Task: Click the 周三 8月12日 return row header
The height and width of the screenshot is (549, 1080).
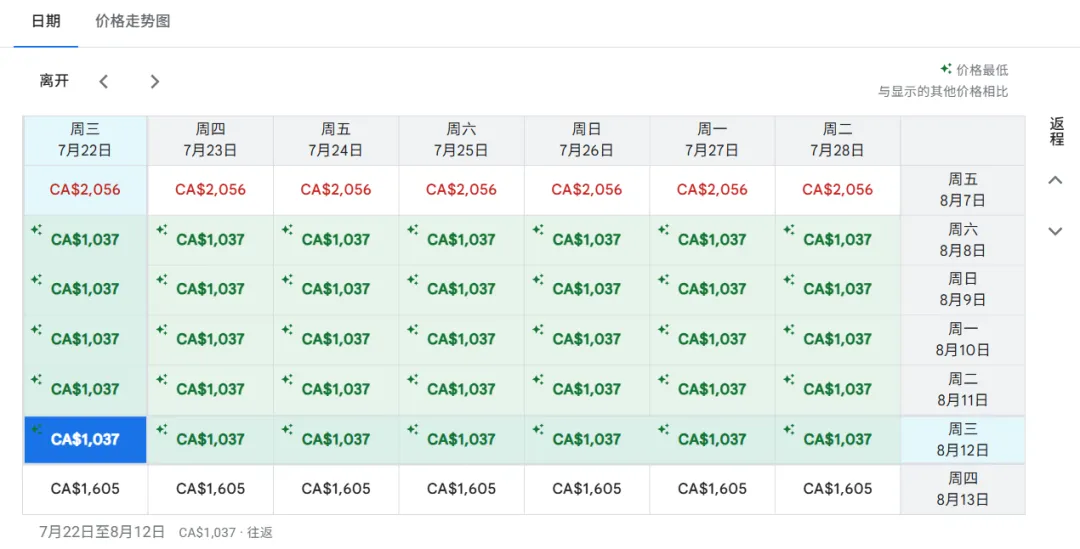Action: pyautogui.click(x=962, y=439)
